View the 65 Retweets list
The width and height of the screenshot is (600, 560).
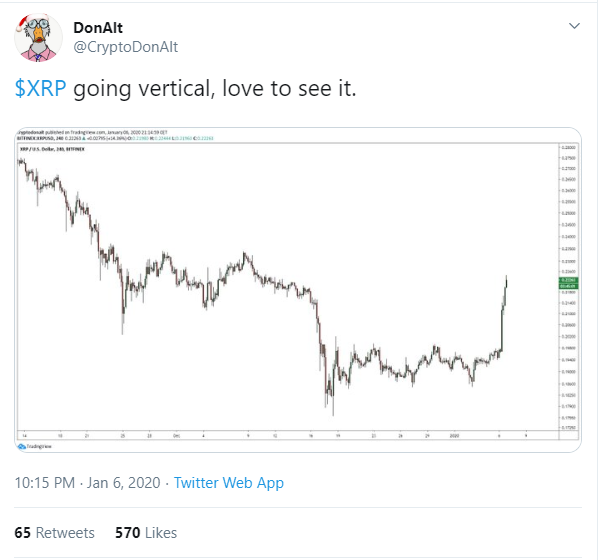pyautogui.click(x=54, y=533)
